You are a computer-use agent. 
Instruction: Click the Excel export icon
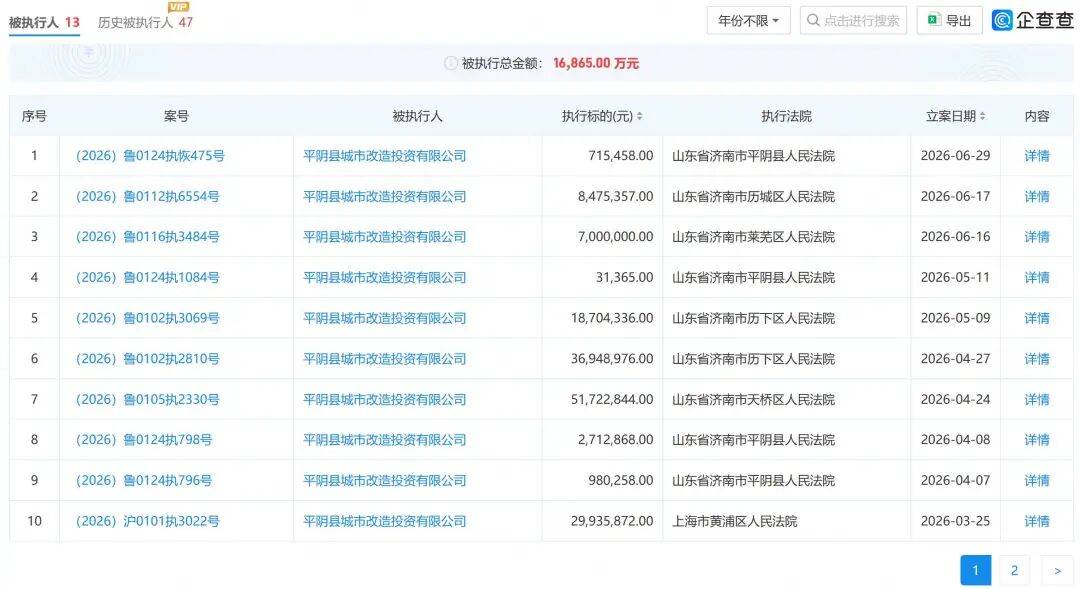tap(934, 20)
